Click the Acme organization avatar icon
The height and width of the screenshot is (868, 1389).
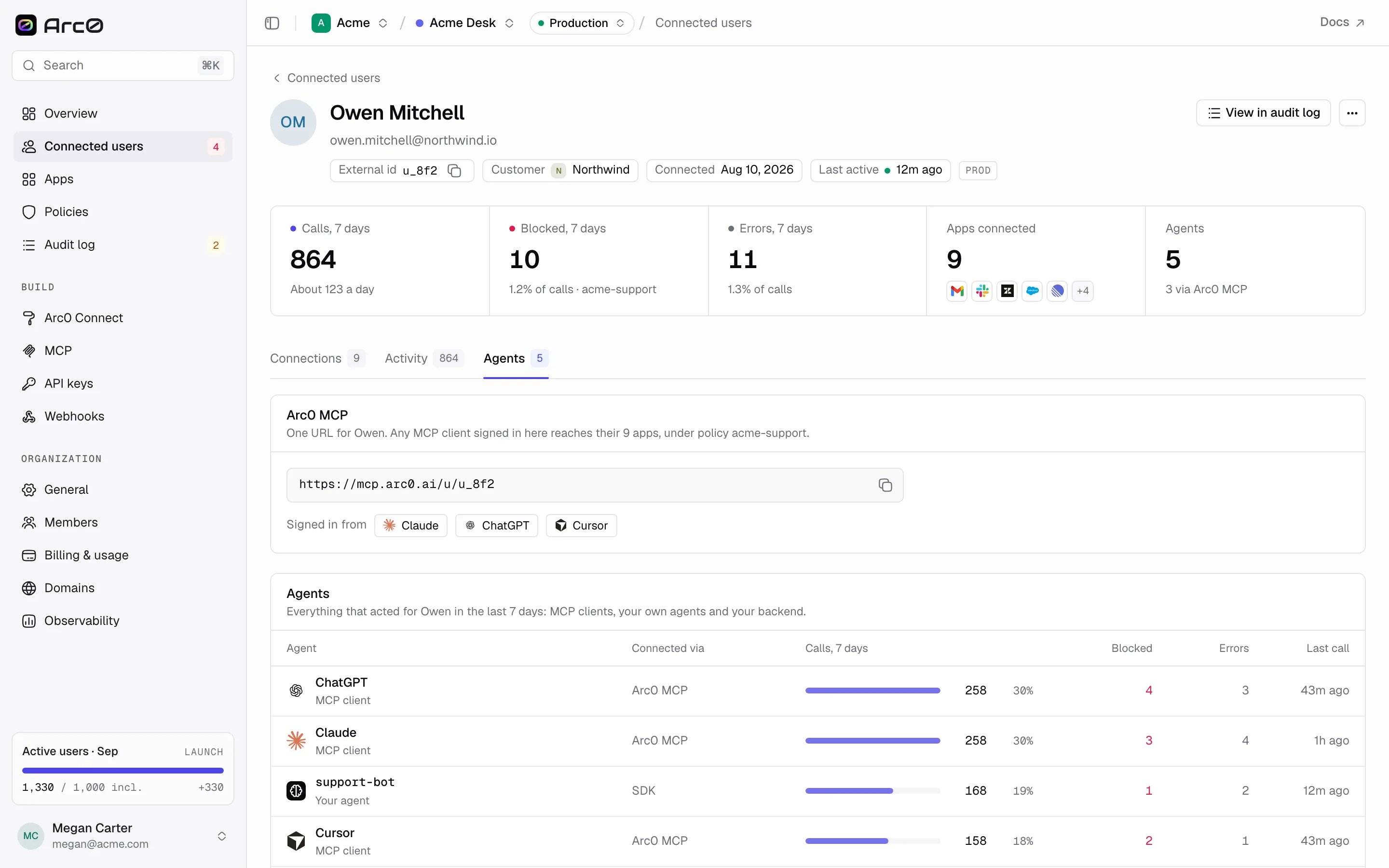point(321,23)
